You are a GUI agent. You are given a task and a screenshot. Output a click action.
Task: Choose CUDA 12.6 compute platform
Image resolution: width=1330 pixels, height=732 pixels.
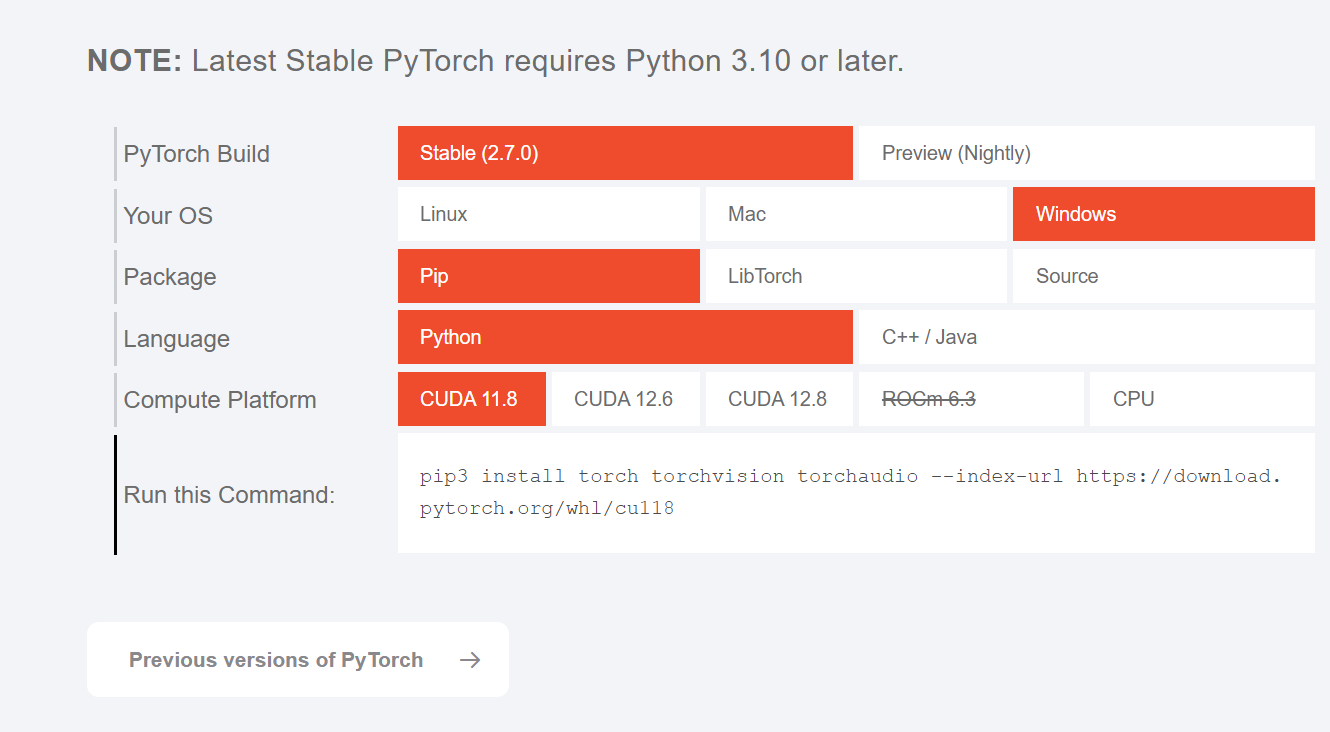click(x=624, y=399)
